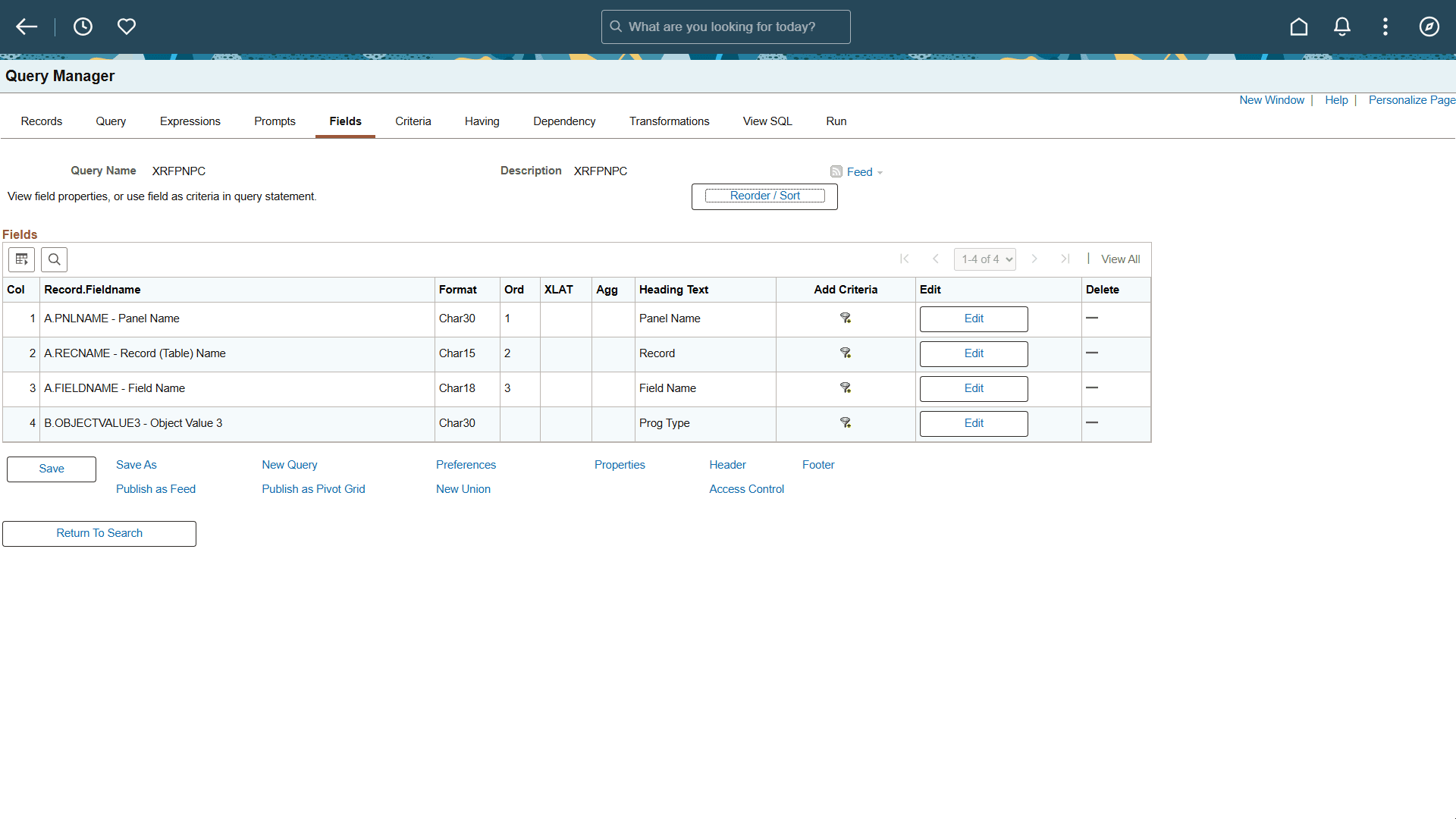Add criteria for A.PNLNAME field

(846, 318)
